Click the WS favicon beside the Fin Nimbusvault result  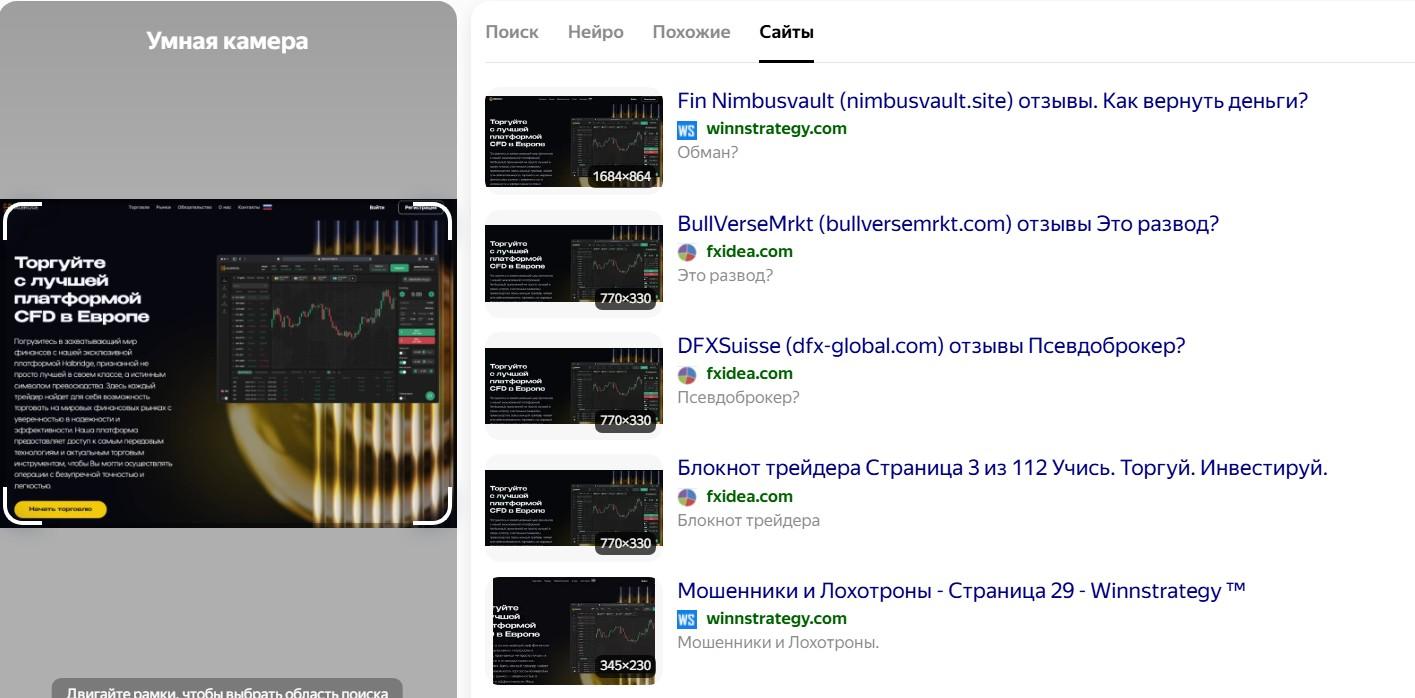[x=687, y=130]
